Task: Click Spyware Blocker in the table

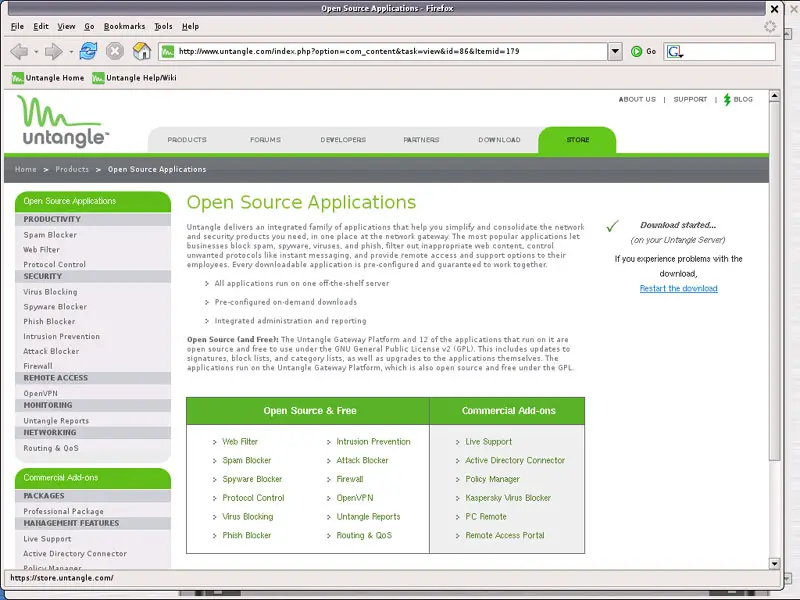Action: (252, 479)
